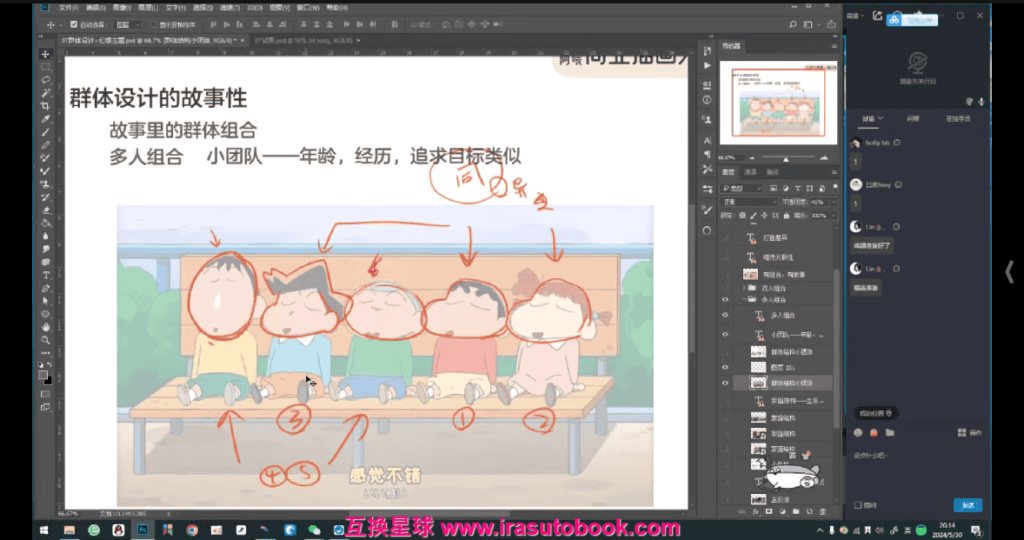This screenshot has height=540, width=1024.
Task: Open blend mode dropdown 正常
Action: pos(749,202)
